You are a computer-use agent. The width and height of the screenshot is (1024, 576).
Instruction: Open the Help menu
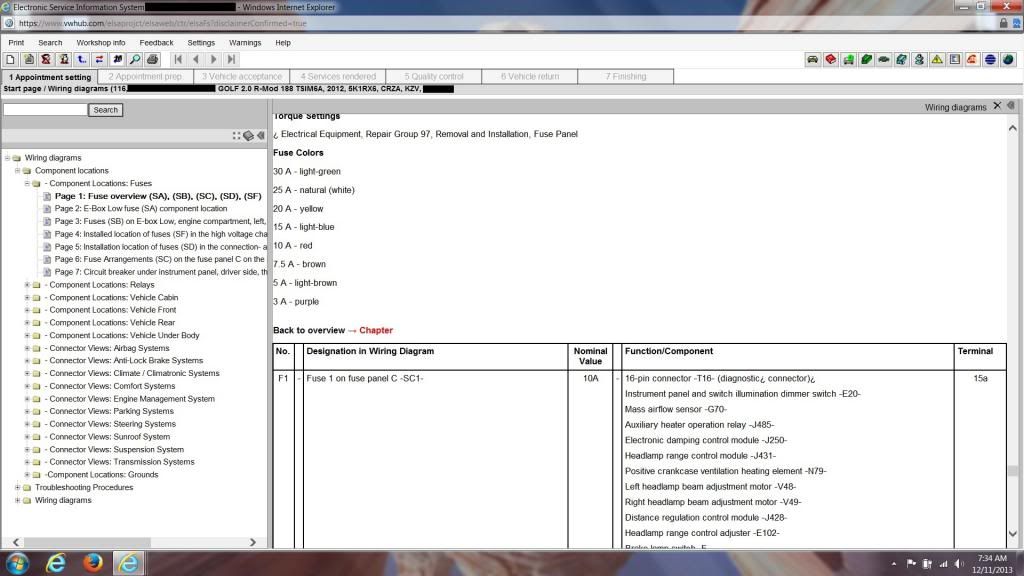[283, 42]
